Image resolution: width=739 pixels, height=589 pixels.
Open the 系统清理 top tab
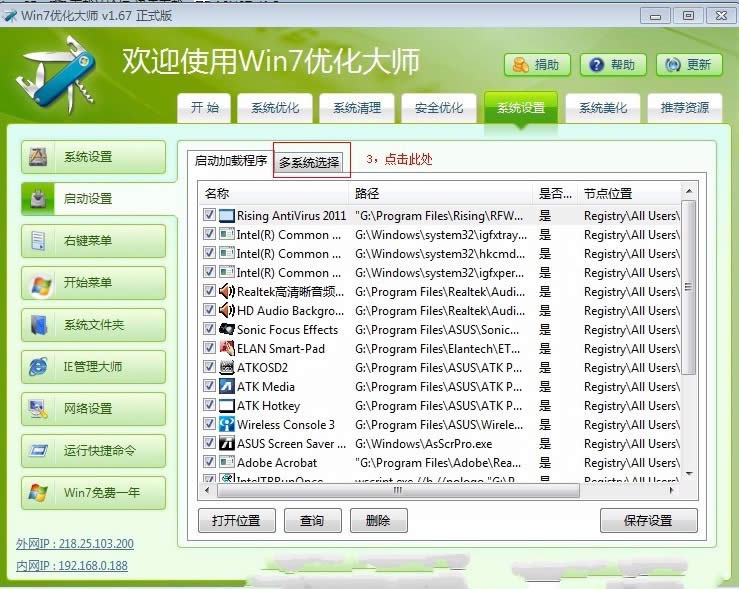click(357, 108)
